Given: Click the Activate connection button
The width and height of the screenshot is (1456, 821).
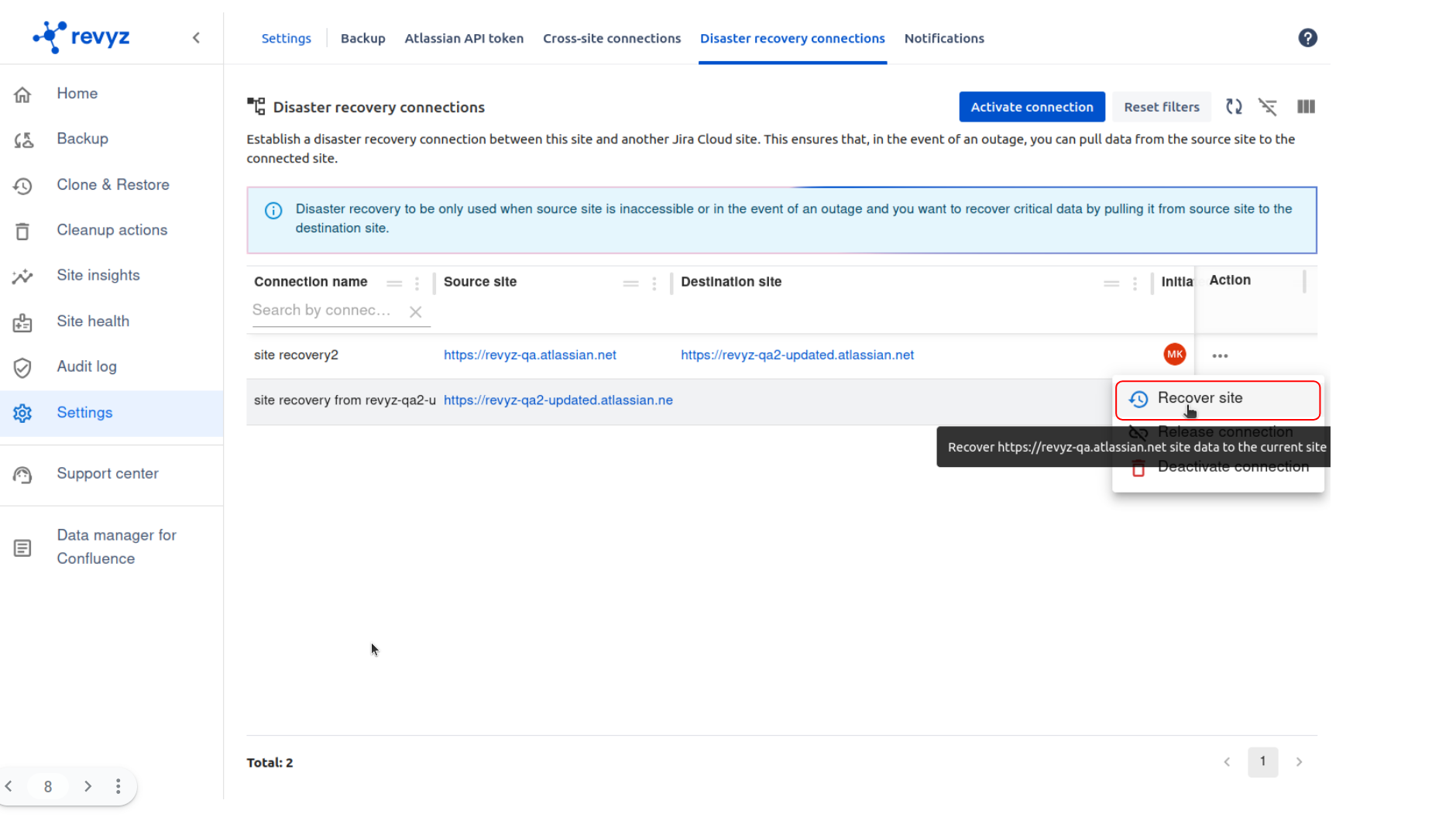Looking at the screenshot, I should tap(1032, 106).
